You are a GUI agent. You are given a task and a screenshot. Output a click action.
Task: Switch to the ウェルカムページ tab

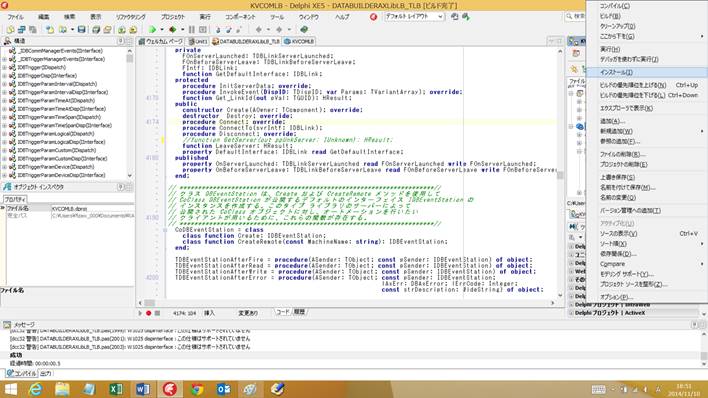(161, 41)
